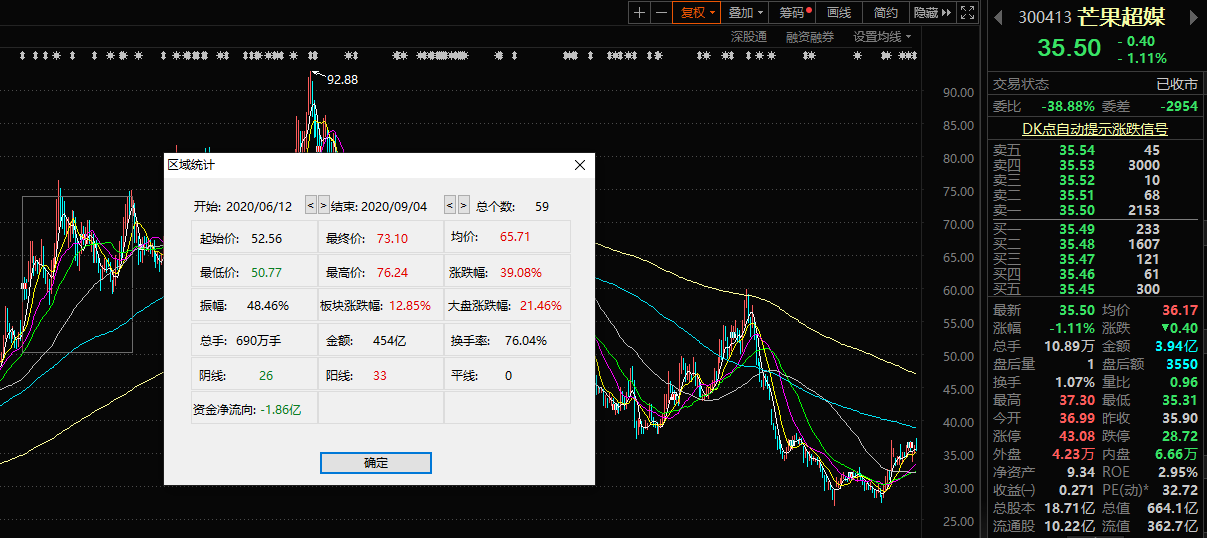Open the 深股通 tab
Screen dimensions: 1207x538
tap(748, 37)
